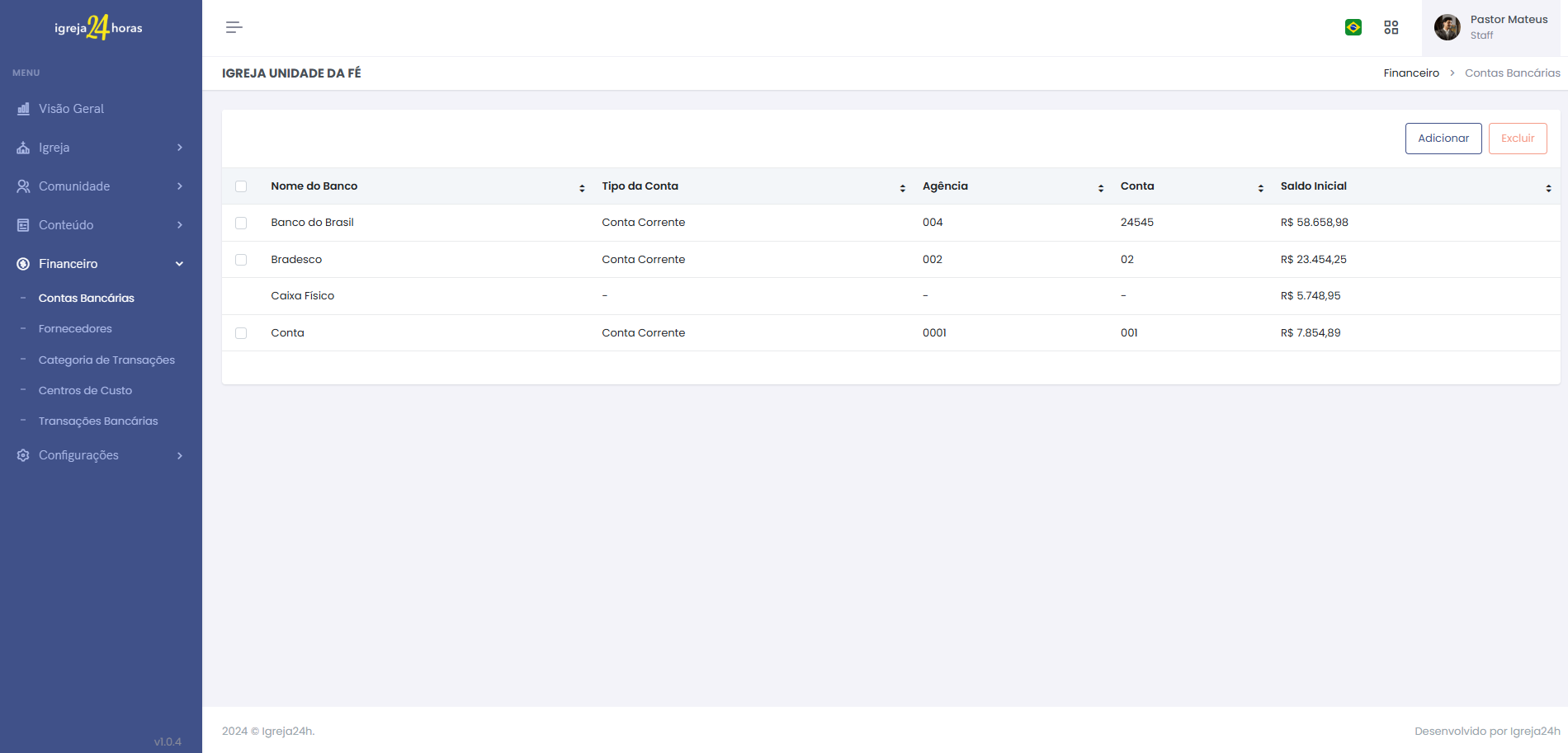The height and width of the screenshot is (753, 1568).
Task: Open the apps grid icon
Action: [1391, 27]
